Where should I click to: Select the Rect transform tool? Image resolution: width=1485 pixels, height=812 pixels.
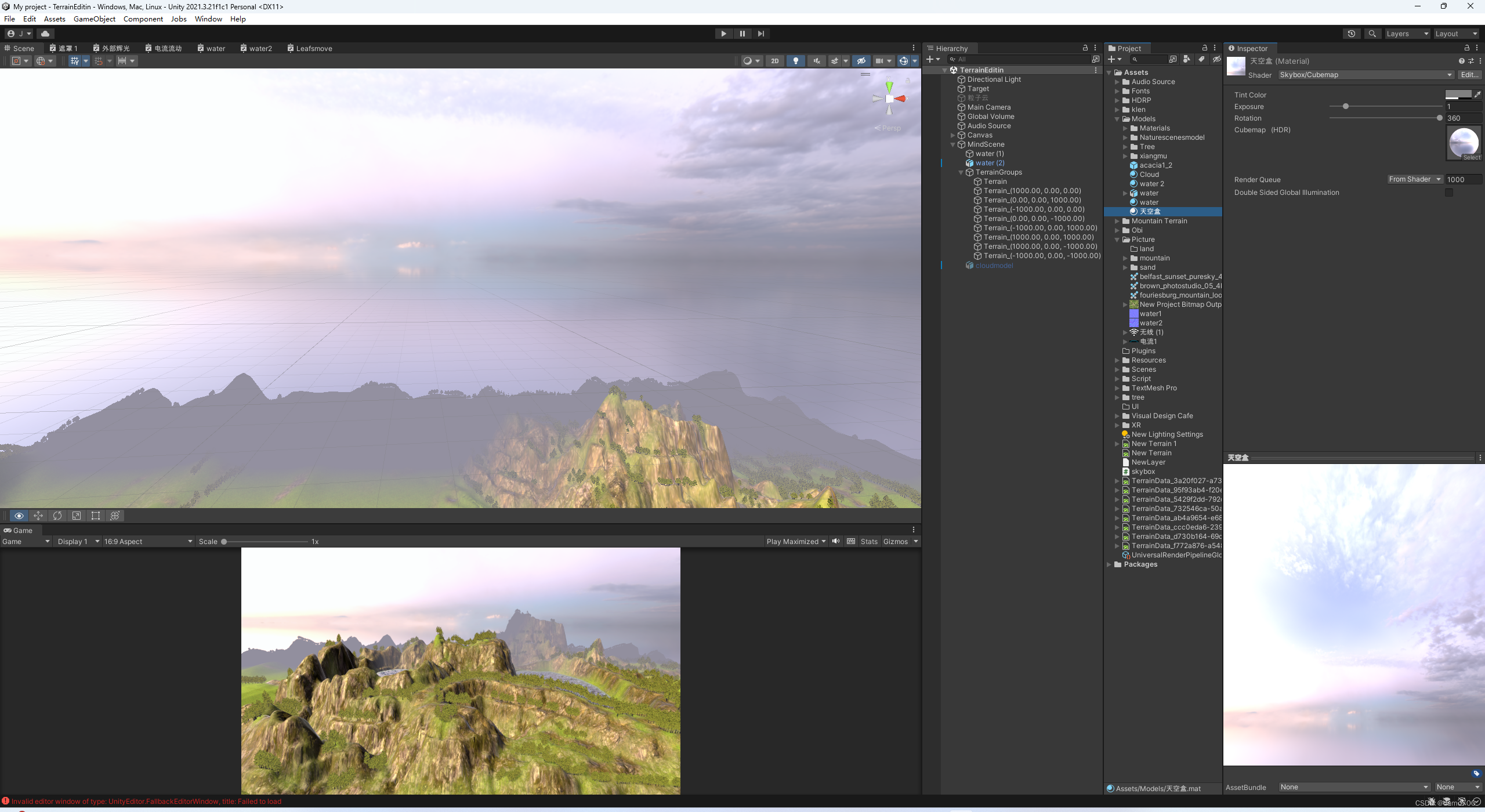tap(96, 516)
